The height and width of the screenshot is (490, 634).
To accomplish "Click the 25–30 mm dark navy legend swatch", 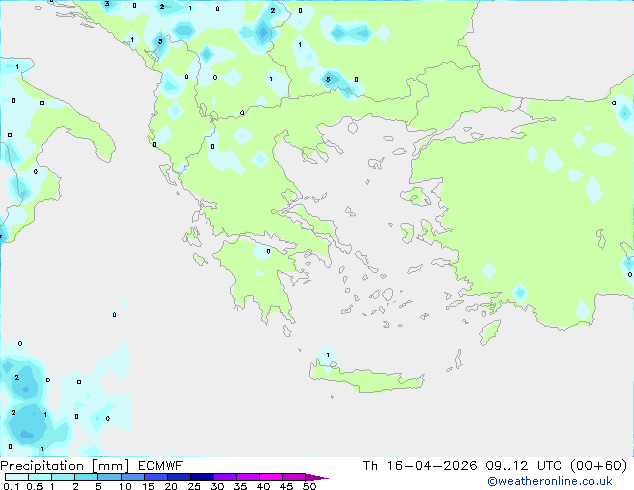I will [x=202, y=477].
